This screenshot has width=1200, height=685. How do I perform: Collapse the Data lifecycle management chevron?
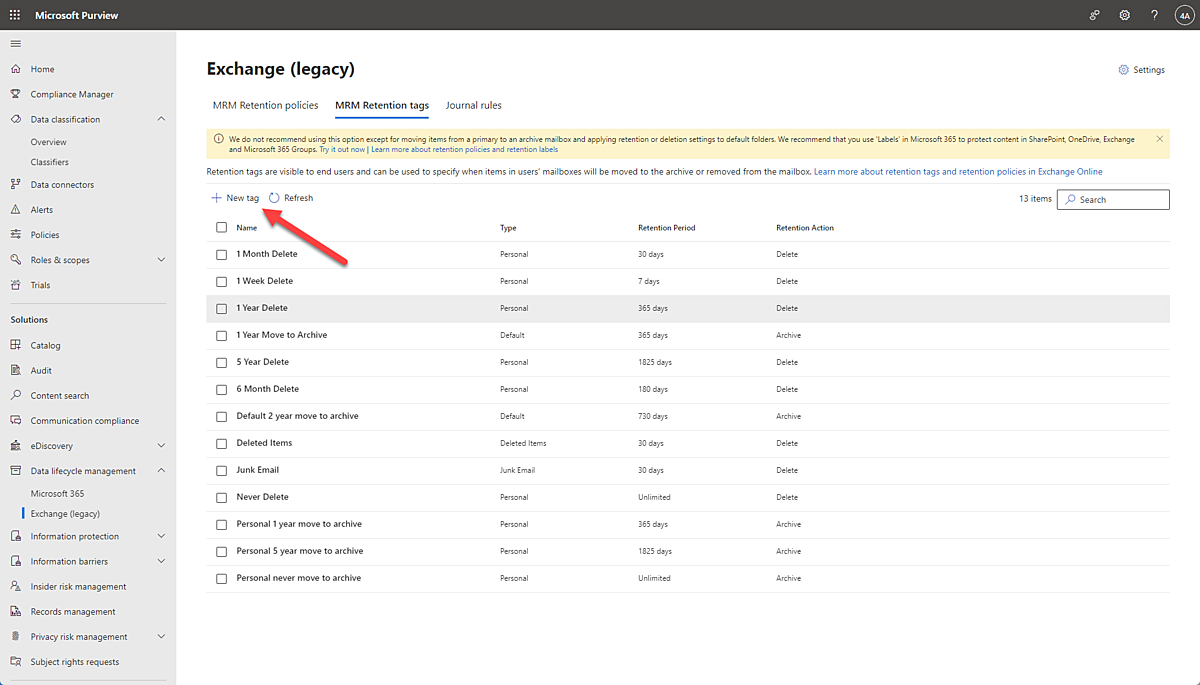pos(162,471)
